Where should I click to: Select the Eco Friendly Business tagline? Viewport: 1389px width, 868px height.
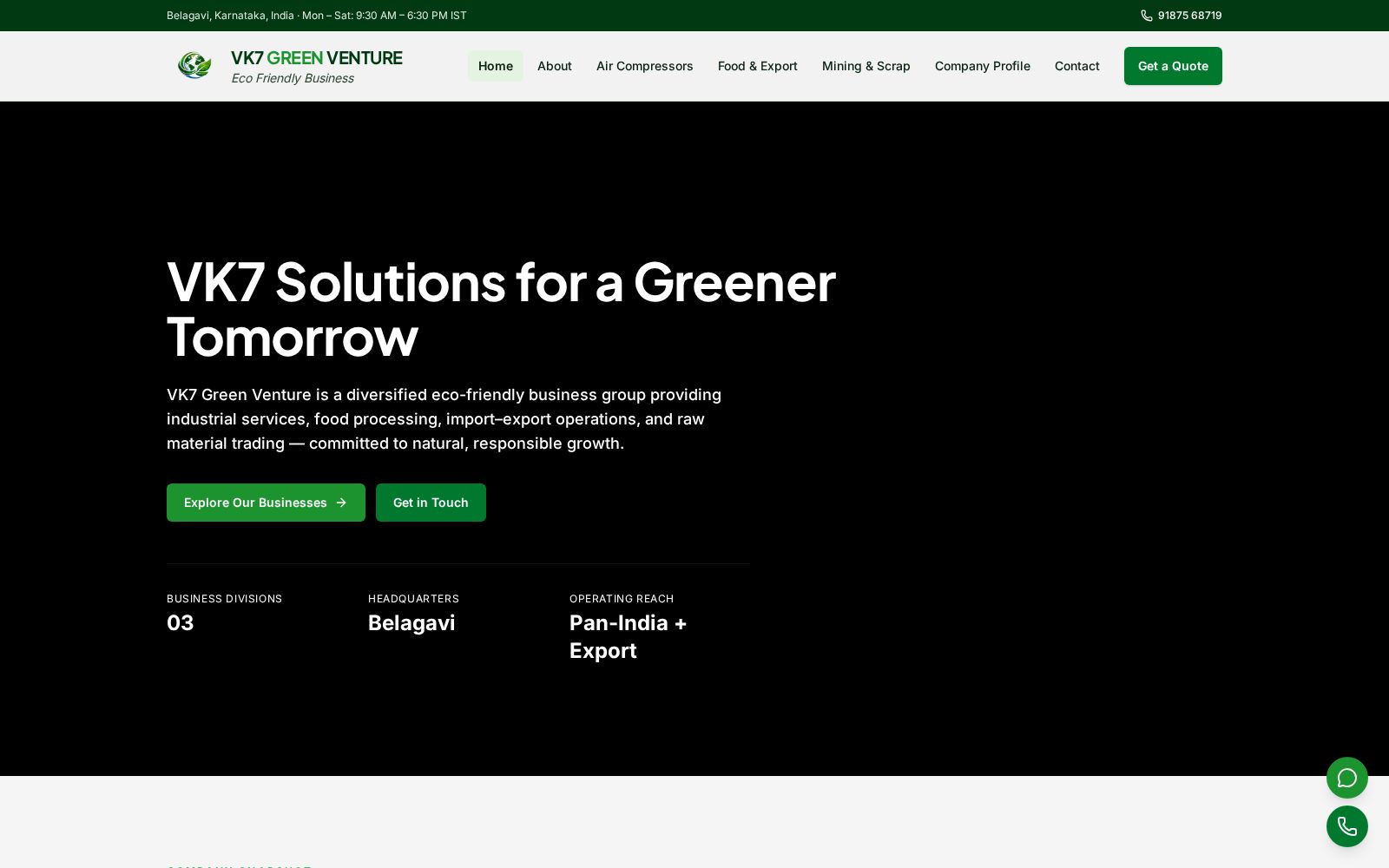(x=293, y=78)
